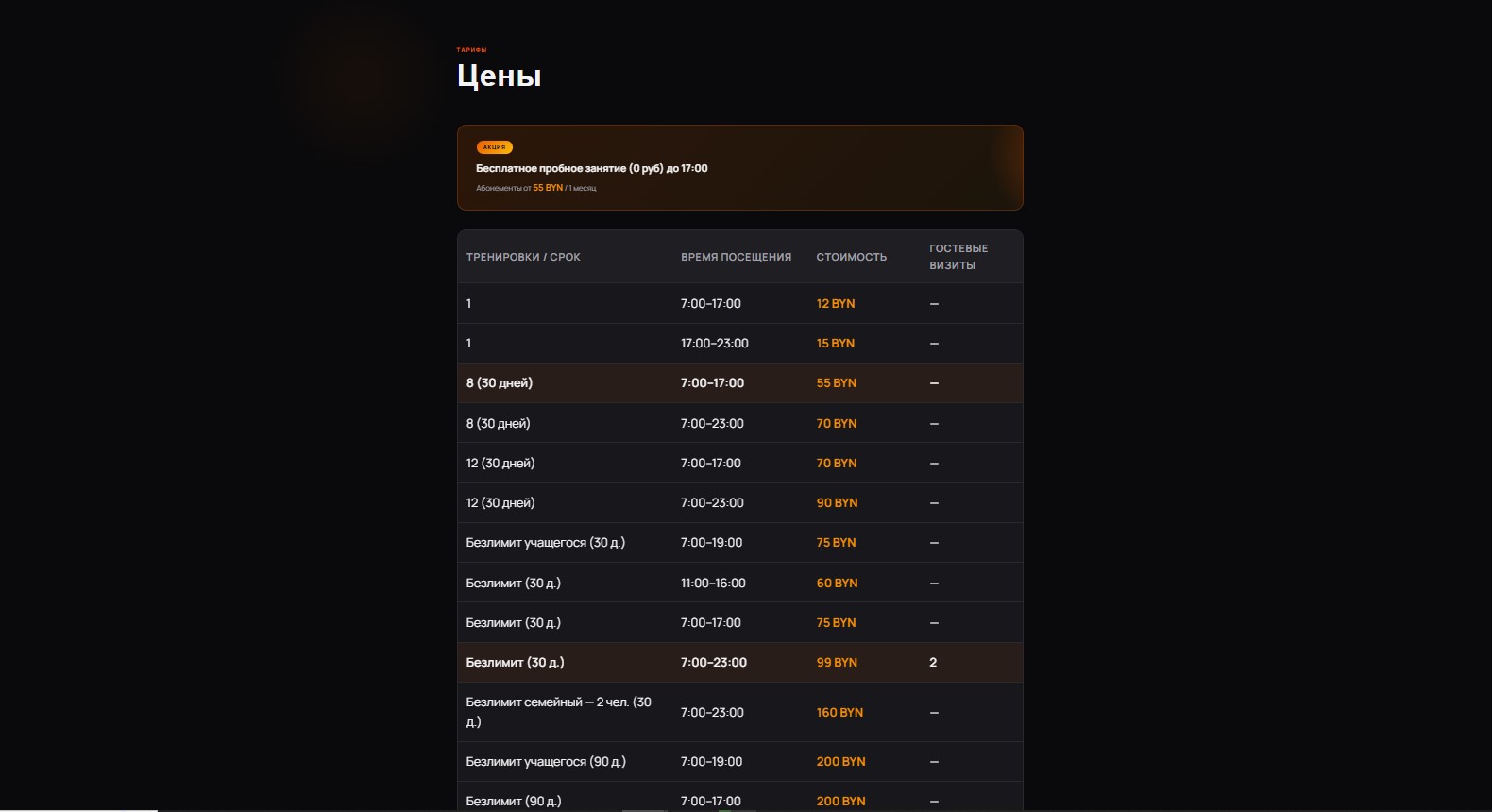
Task: Select the 11:00–16:00 unlimited time slot
Action: [713, 584]
